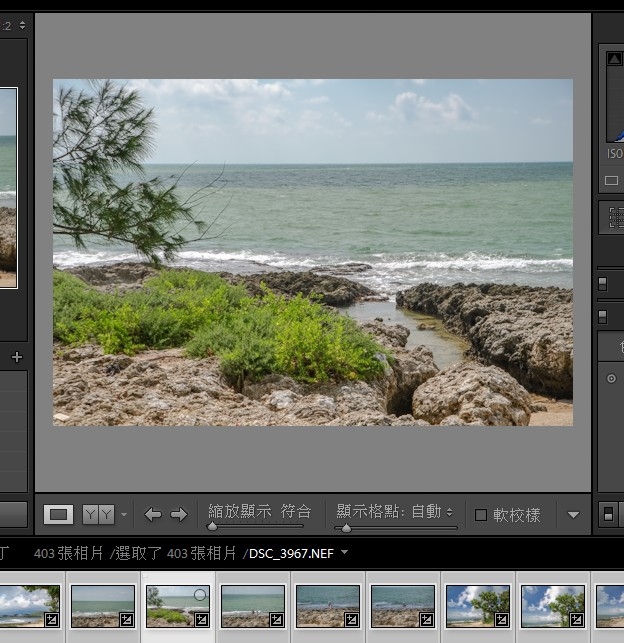Click the 選取了 403 張相片 selection text

pos(175,554)
